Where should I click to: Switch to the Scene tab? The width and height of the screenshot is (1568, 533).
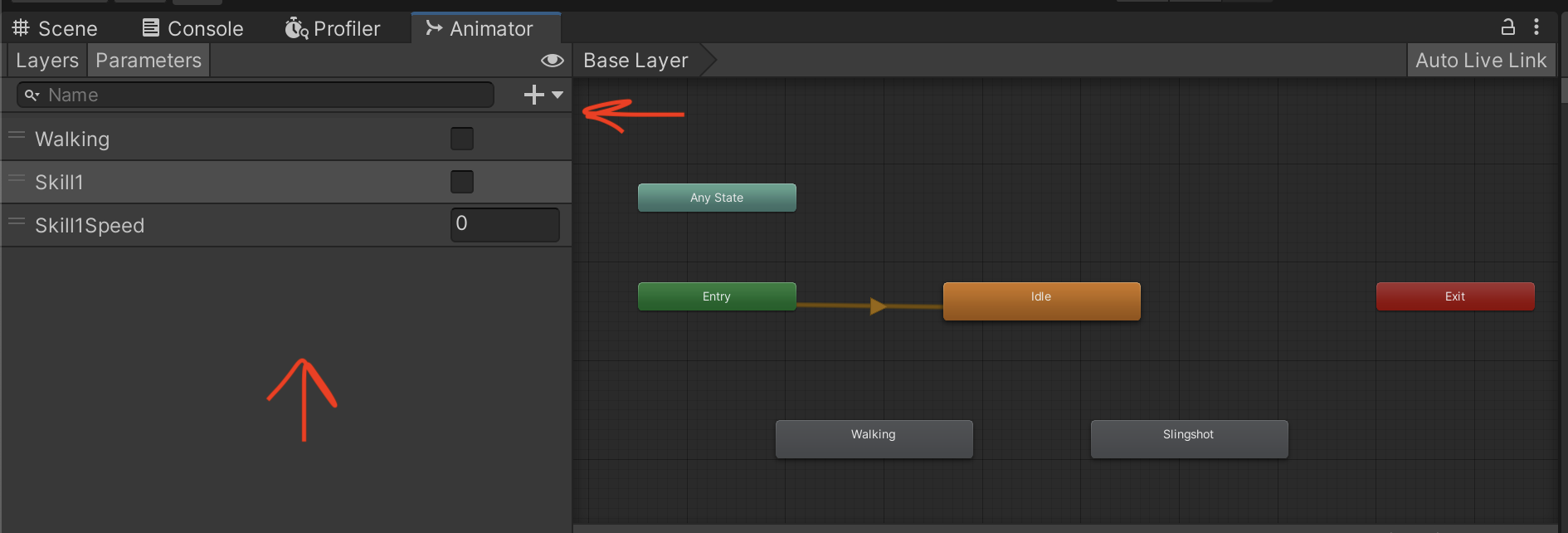(55, 28)
